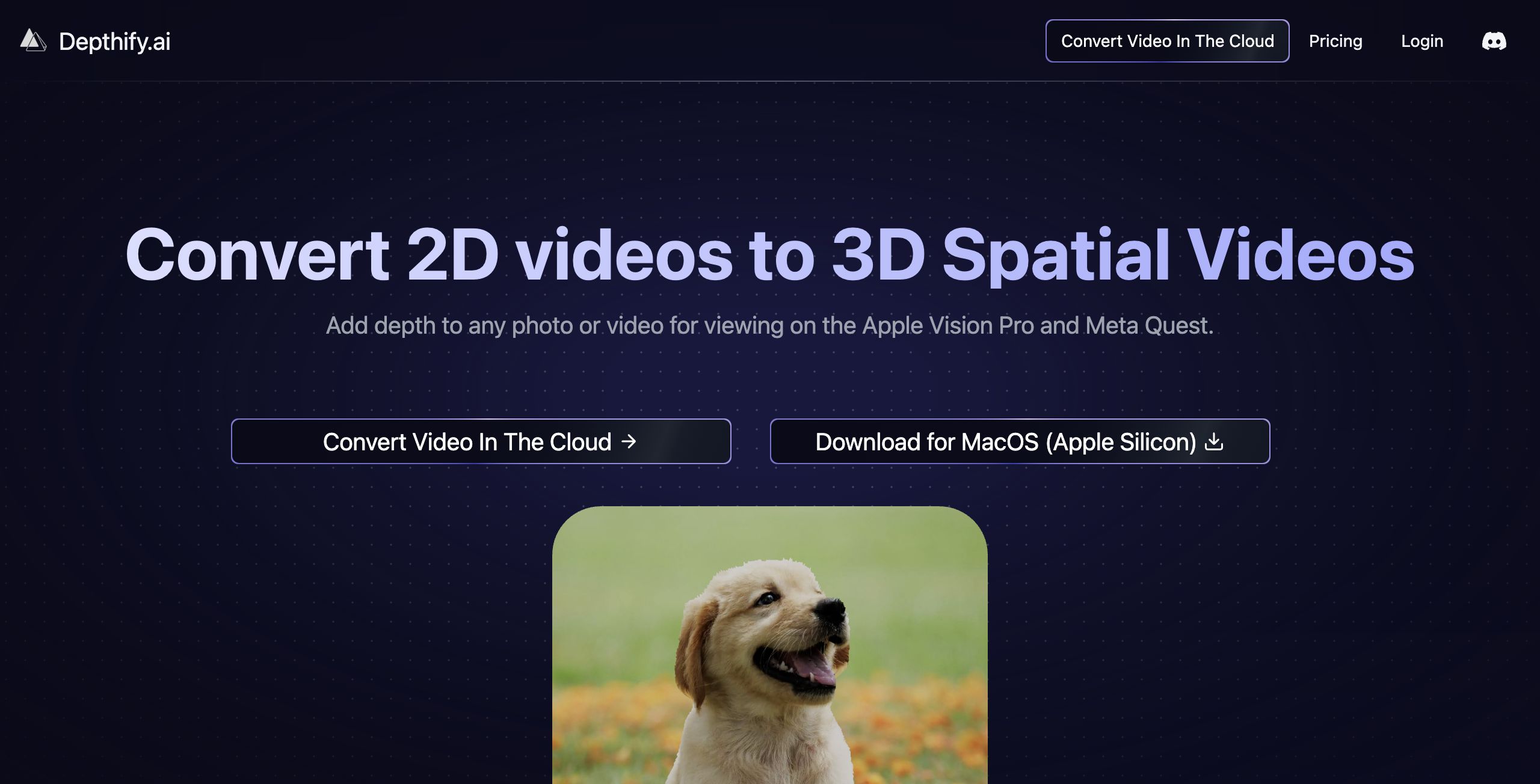Click the Depthify.ai brand name text
1540x784 pixels.
click(x=114, y=41)
